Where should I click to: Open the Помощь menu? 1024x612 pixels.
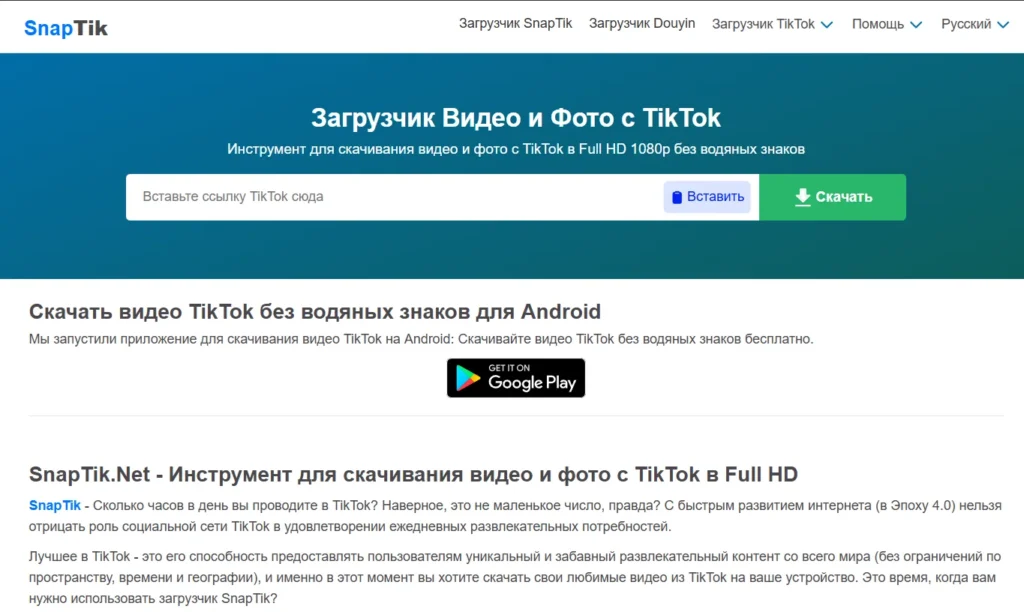coord(886,24)
